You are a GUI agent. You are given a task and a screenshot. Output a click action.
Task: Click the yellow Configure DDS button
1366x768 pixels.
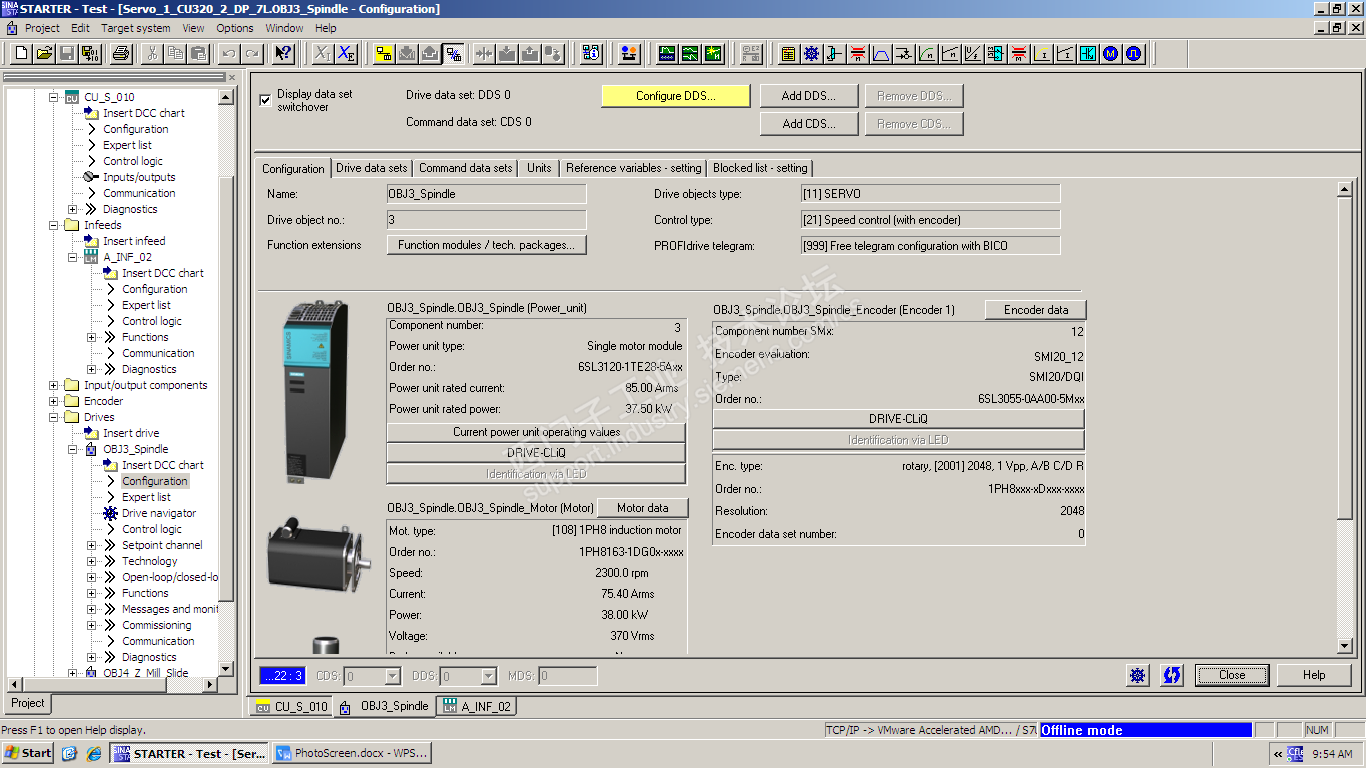[675, 96]
